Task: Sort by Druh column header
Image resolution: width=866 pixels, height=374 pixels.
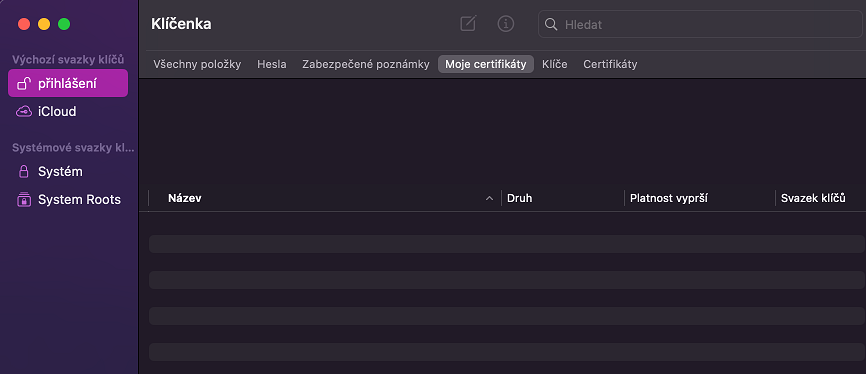Action: point(562,198)
